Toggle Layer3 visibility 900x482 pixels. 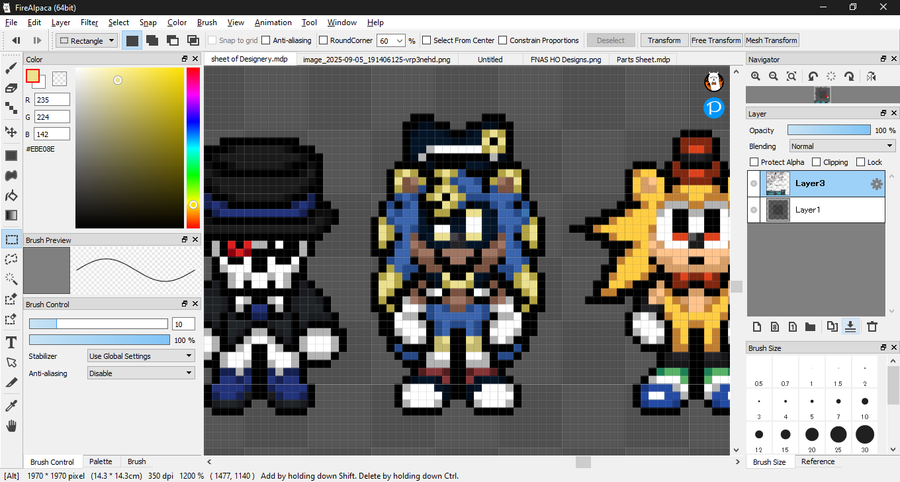754,184
